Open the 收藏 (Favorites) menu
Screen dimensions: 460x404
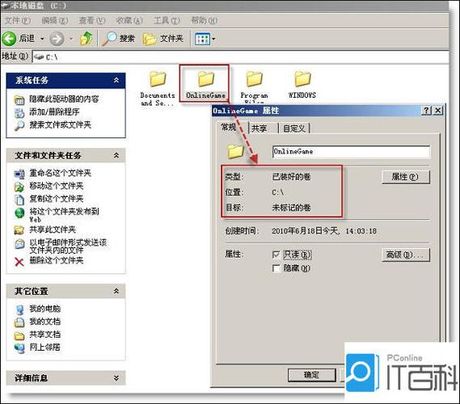tap(129, 21)
